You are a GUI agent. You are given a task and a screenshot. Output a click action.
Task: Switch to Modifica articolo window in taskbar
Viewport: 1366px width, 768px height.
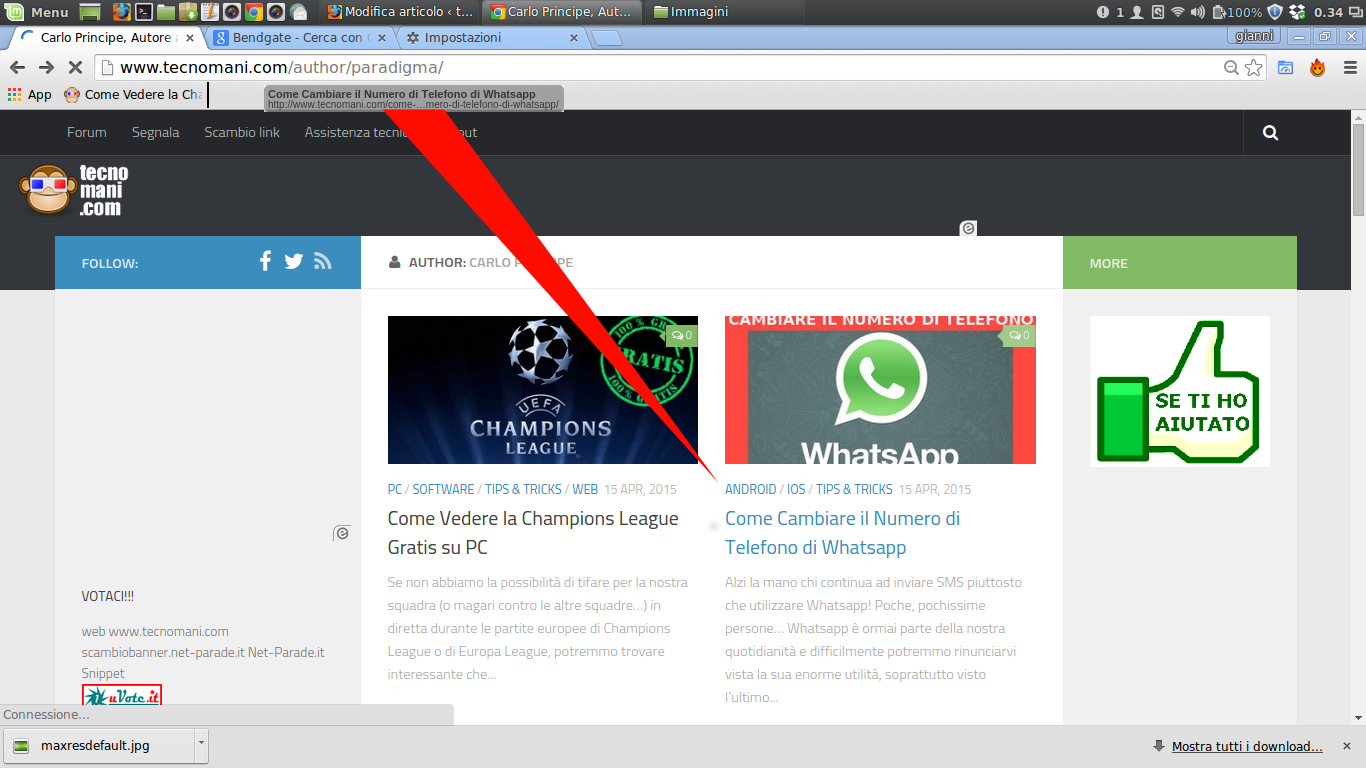400,12
